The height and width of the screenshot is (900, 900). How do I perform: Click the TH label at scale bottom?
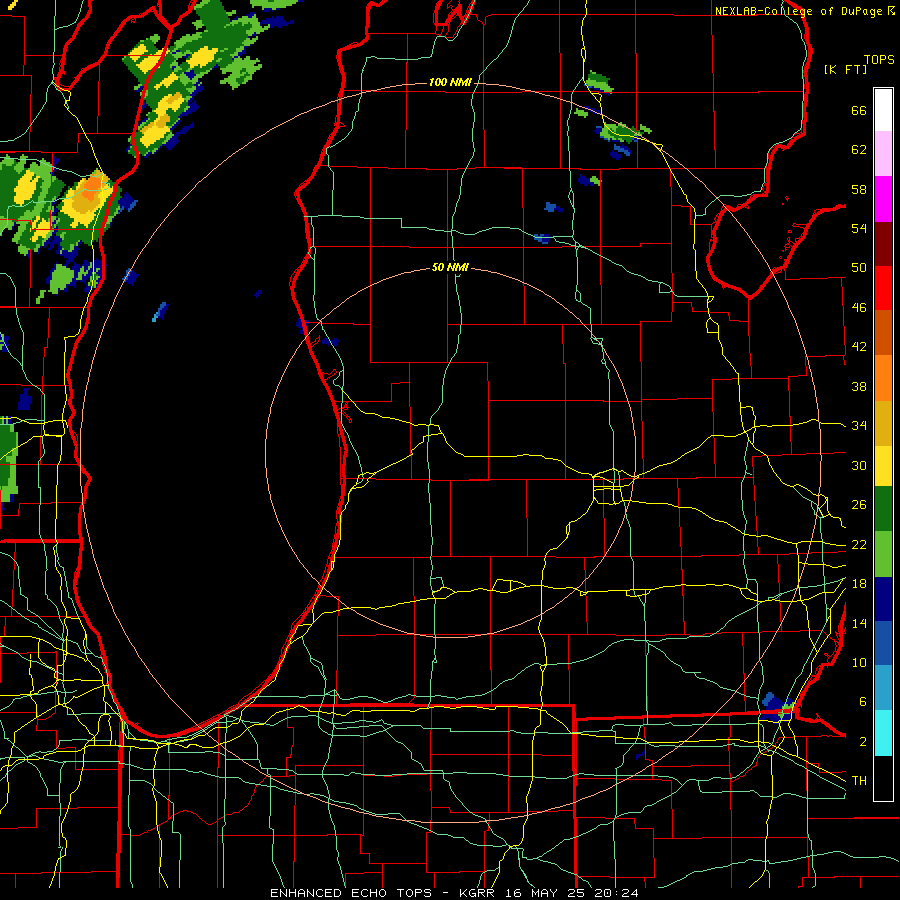(x=859, y=781)
